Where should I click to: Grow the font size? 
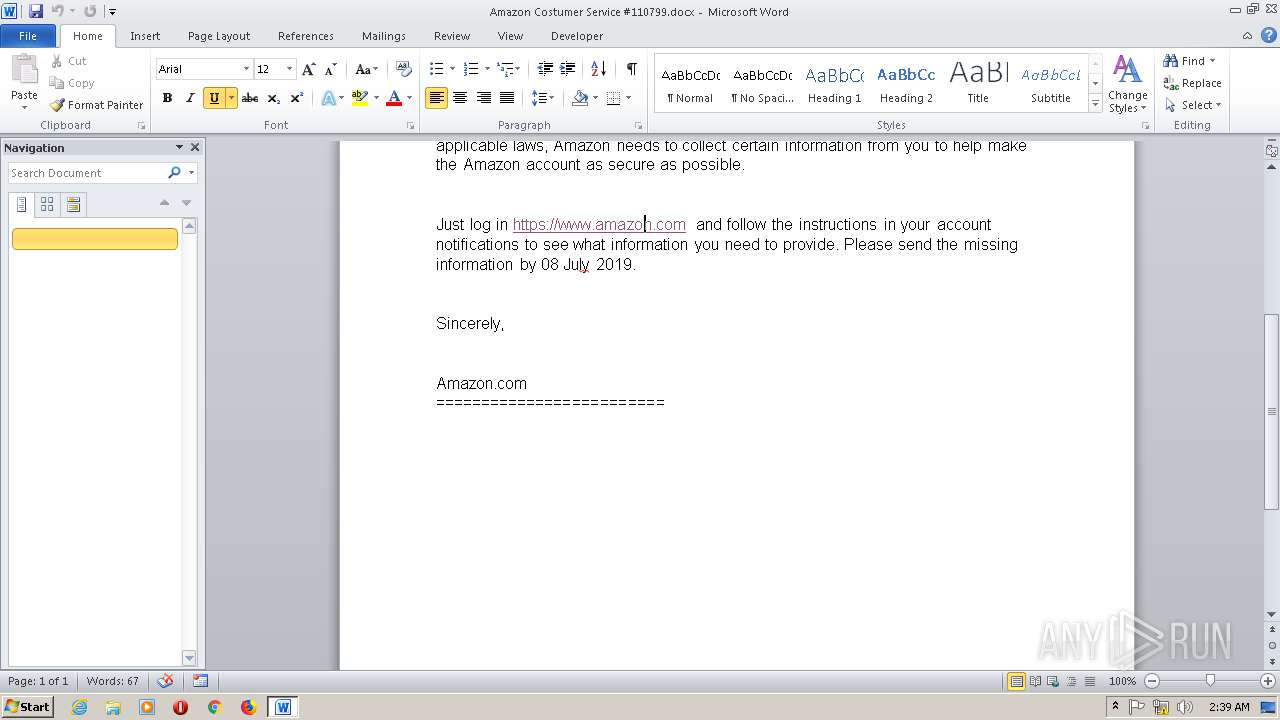click(308, 69)
